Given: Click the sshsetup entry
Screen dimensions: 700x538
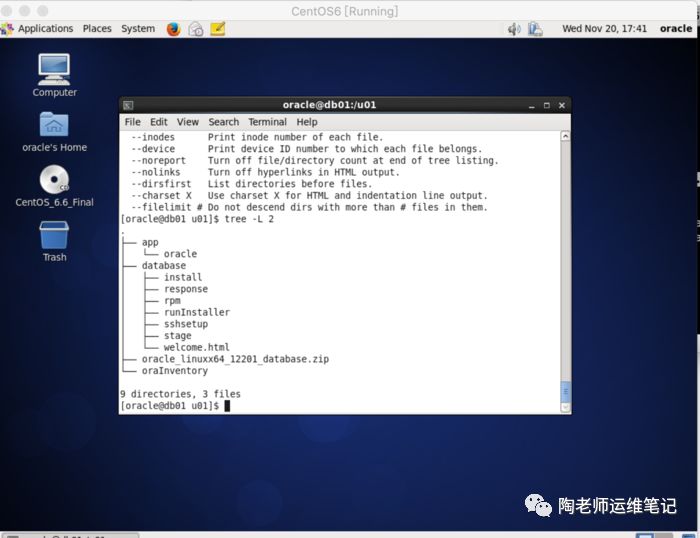Looking at the screenshot, I should (186, 324).
